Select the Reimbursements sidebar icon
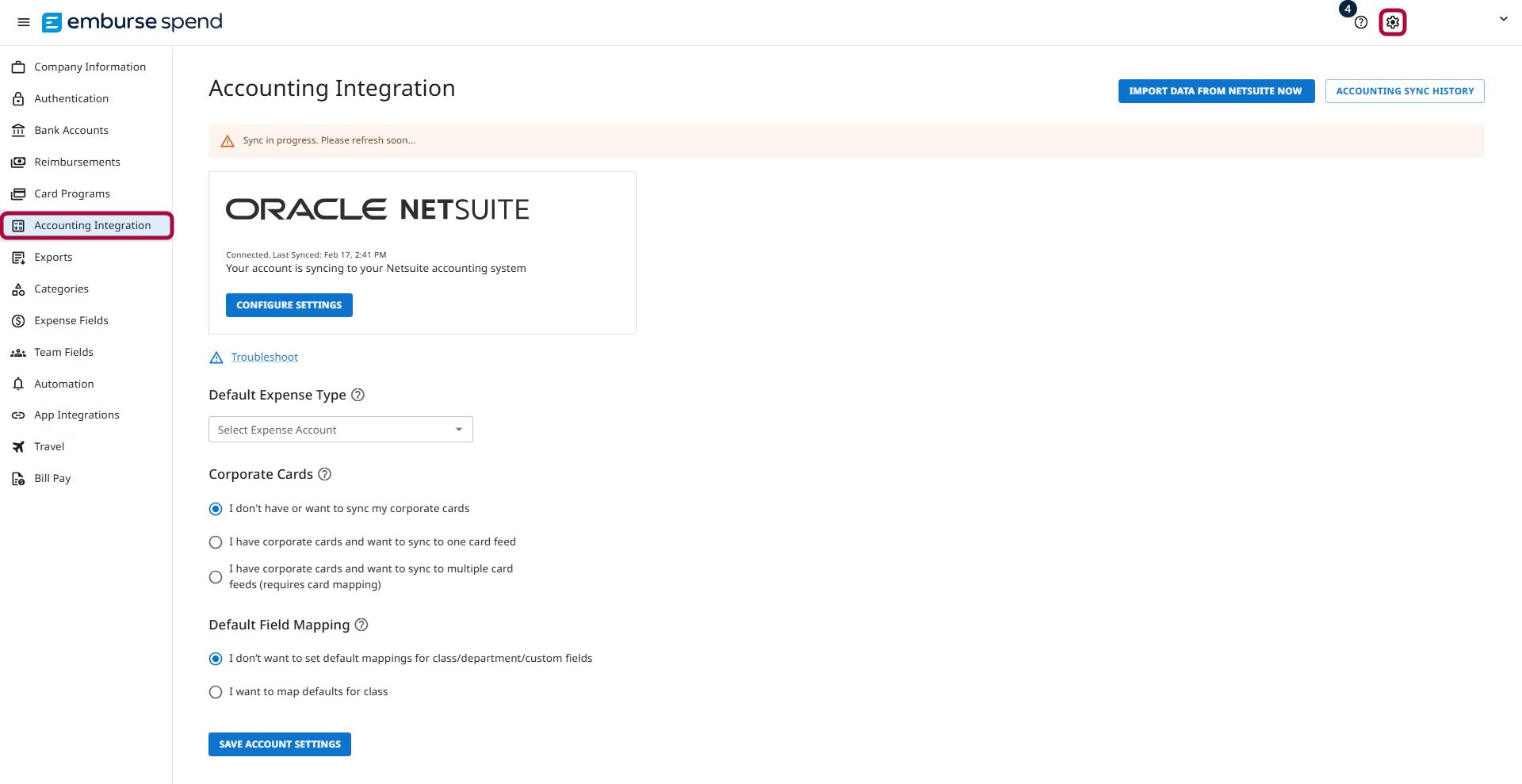Screen dimensions: 1522x784 pos(18,162)
